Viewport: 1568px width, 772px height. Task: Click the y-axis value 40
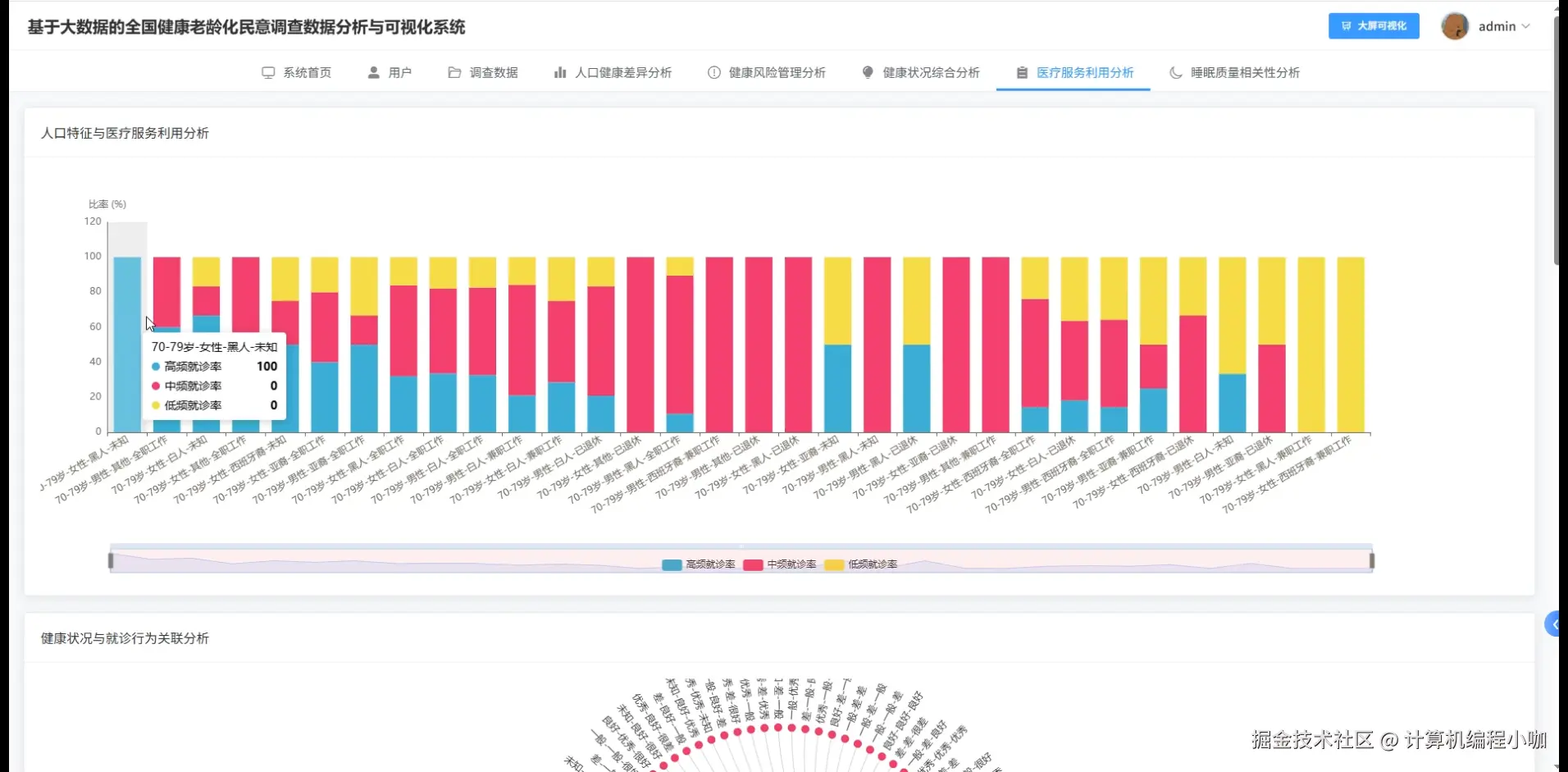(96, 362)
